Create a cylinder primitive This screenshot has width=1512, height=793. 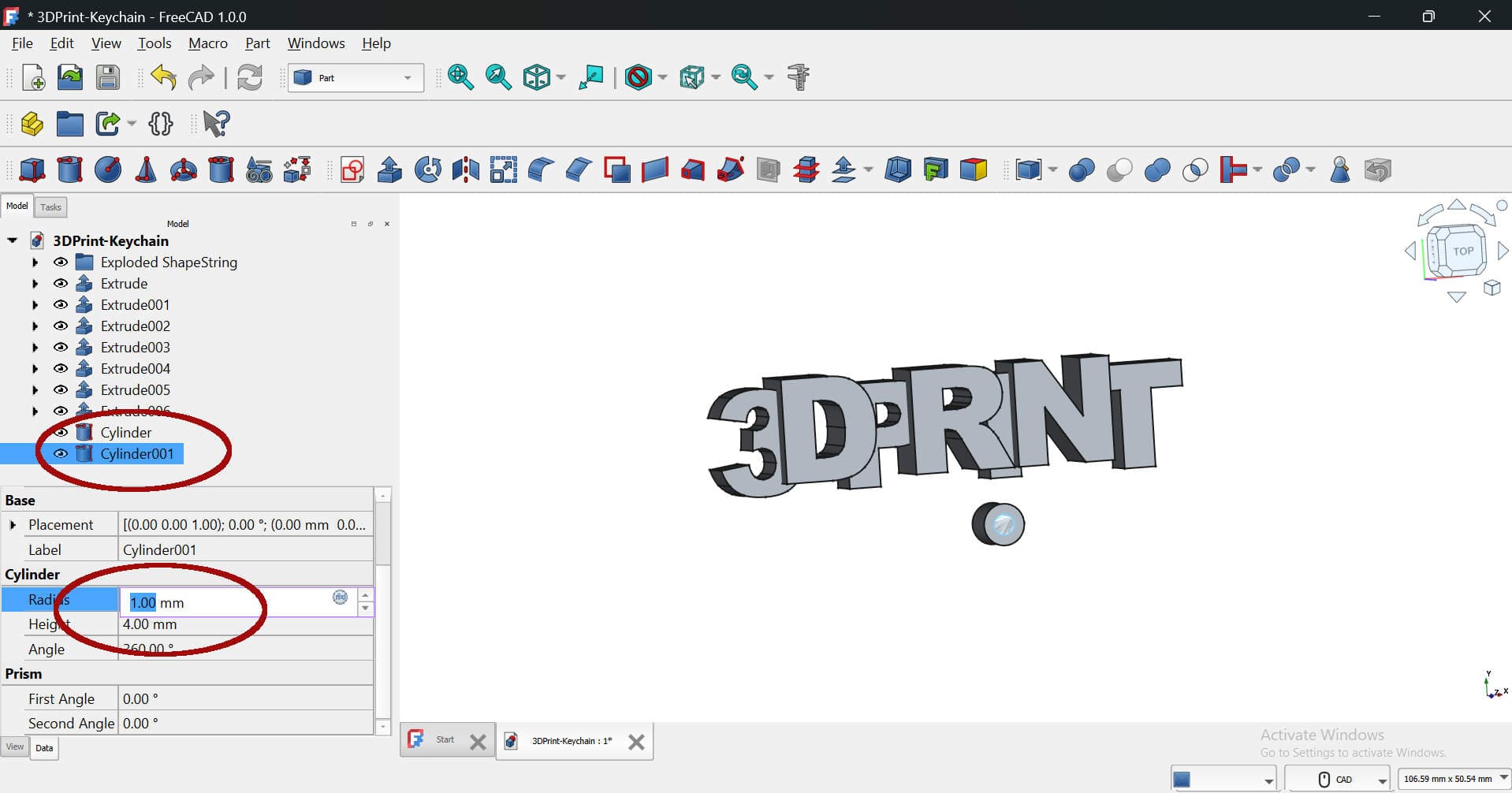coord(69,169)
